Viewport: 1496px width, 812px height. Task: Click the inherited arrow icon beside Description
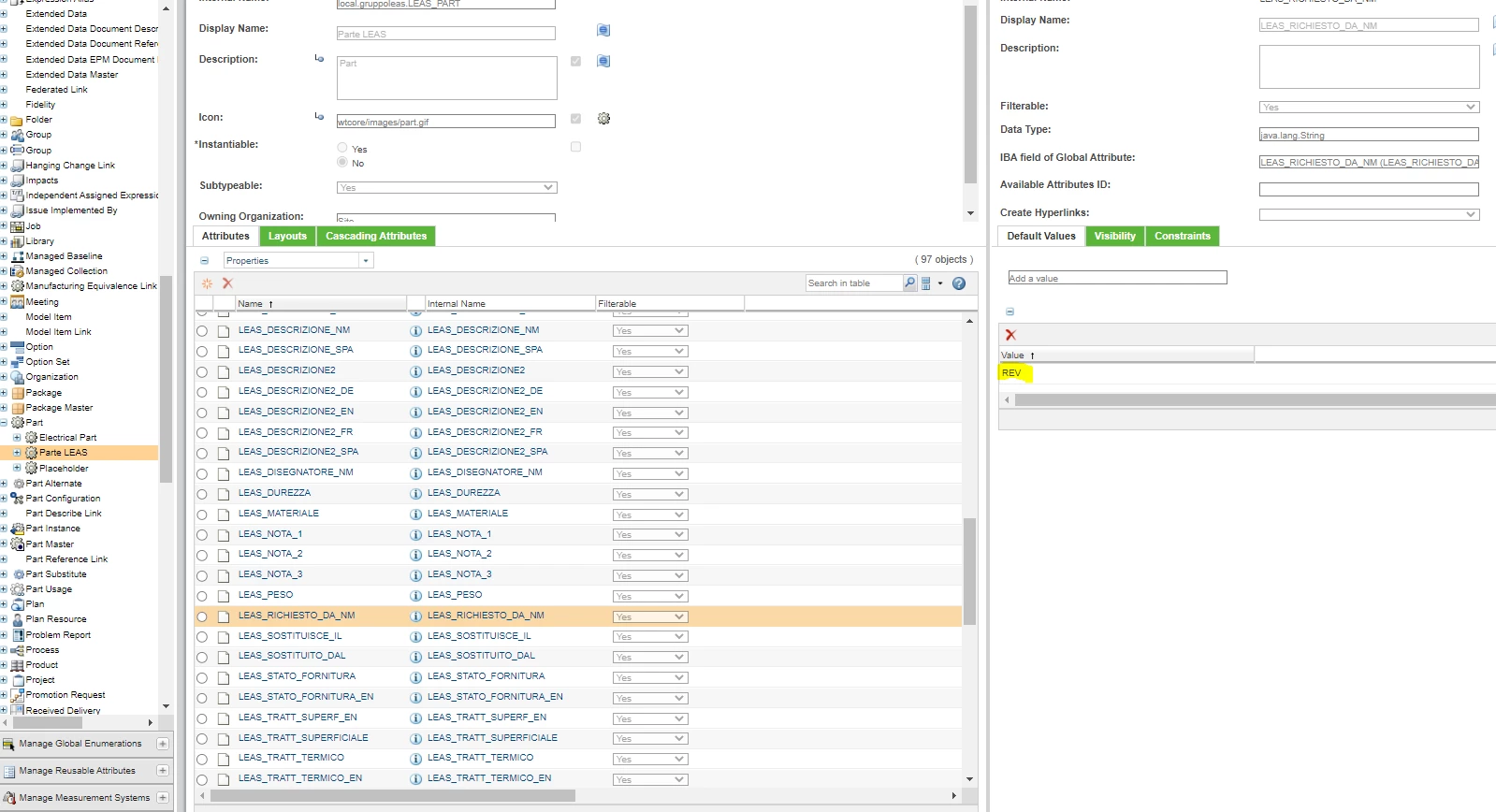(319, 59)
